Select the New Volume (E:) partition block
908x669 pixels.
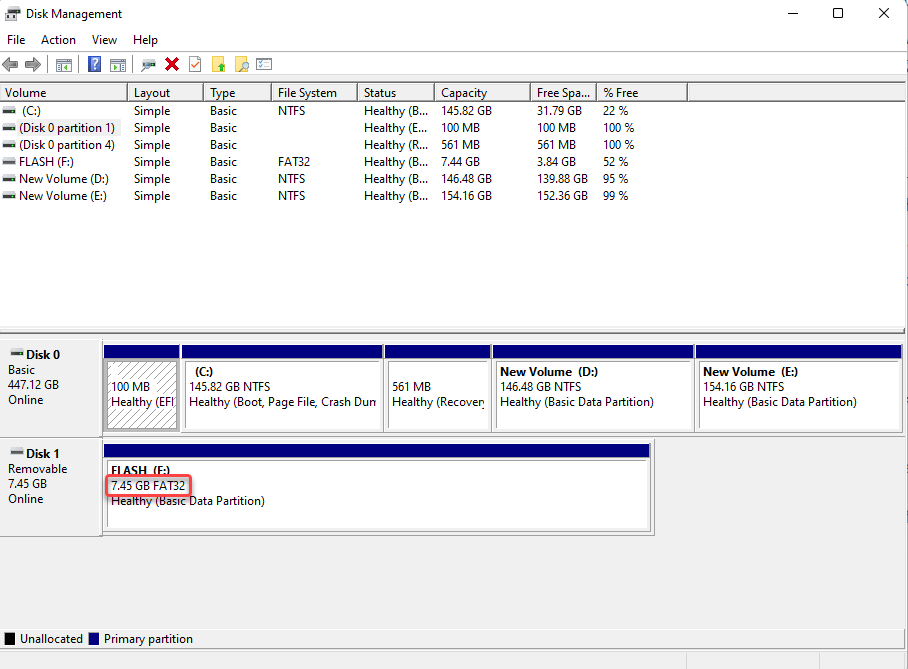point(797,390)
